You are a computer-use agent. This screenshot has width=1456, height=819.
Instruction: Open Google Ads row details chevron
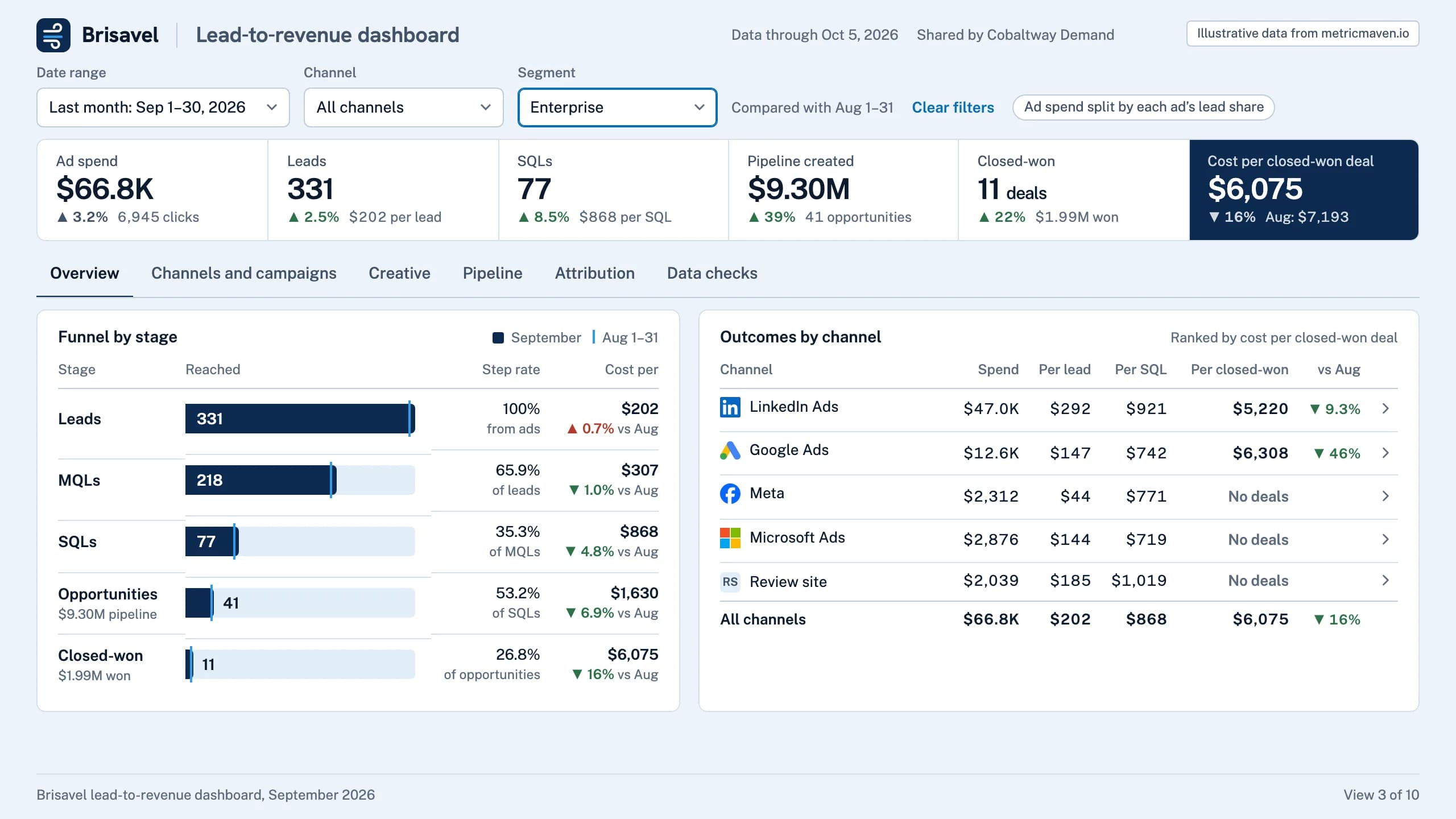[1385, 453]
